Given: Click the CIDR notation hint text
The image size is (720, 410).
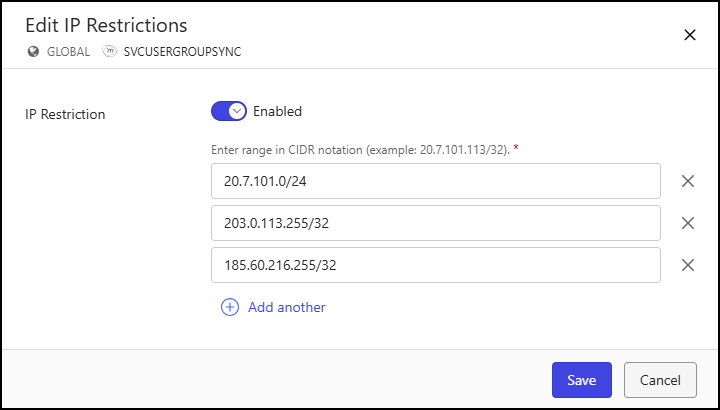Looking at the screenshot, I should pyautogui.click(x=360, y=150).
